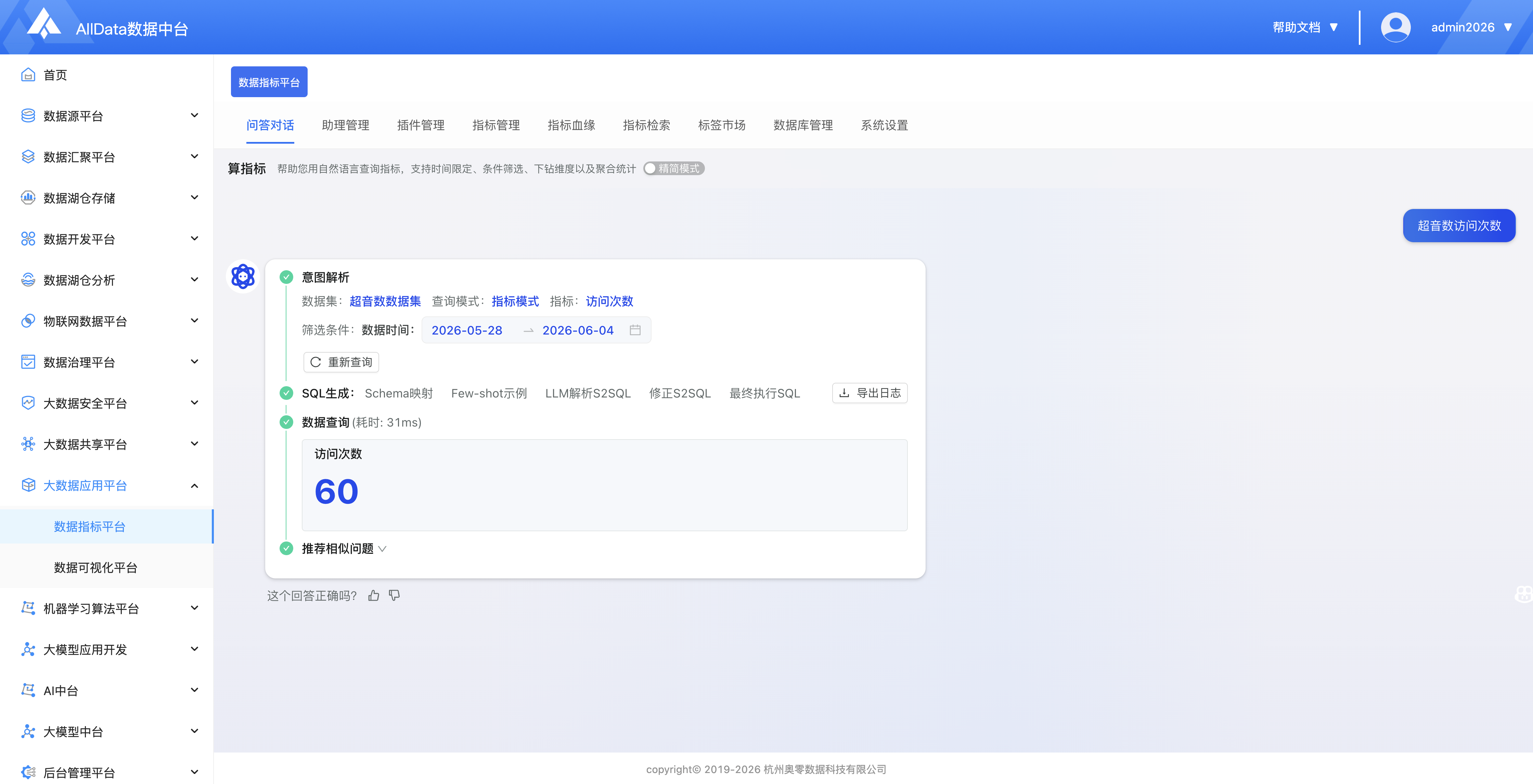The height and width of the screenshot is (784, 1533).
Task: Switch to 指标管理 tab
Action: pos(496,126)
